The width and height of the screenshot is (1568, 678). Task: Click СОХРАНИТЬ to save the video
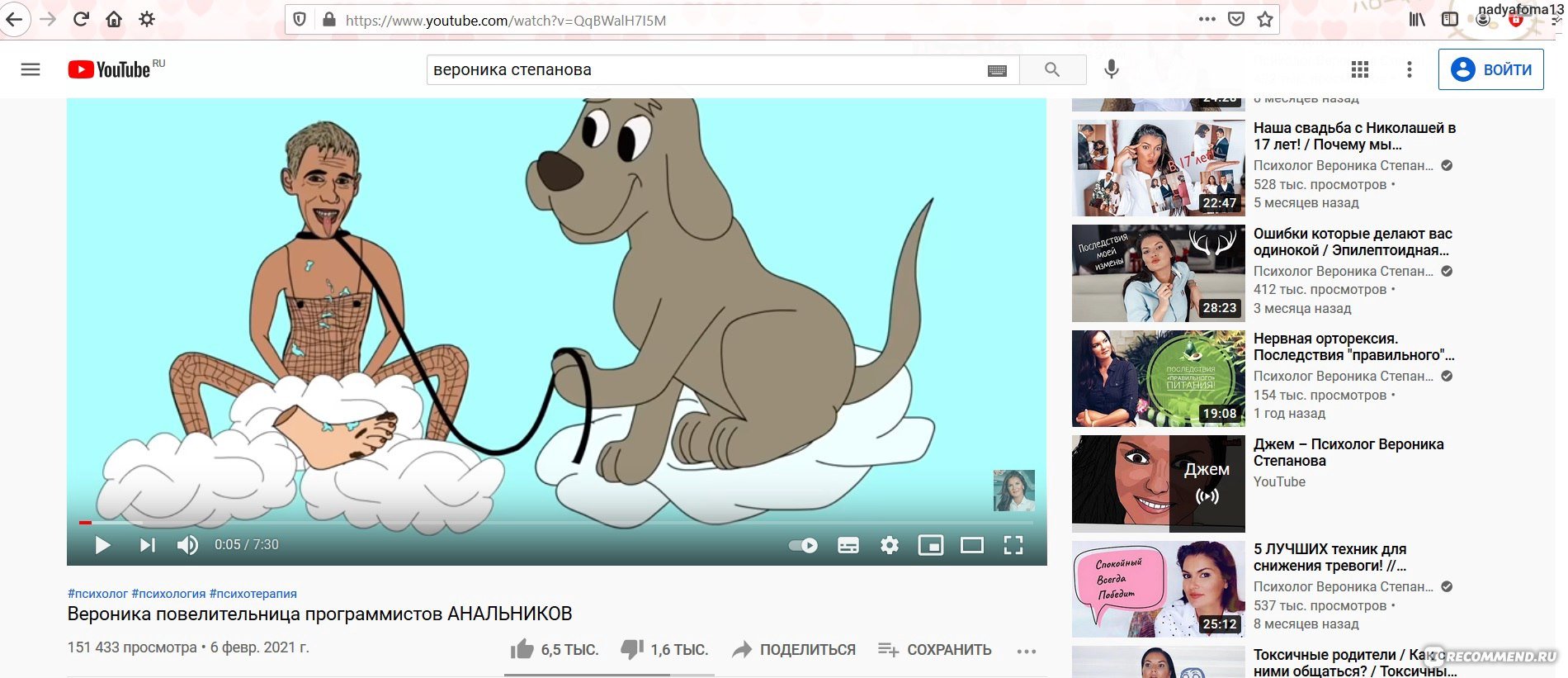935,650
